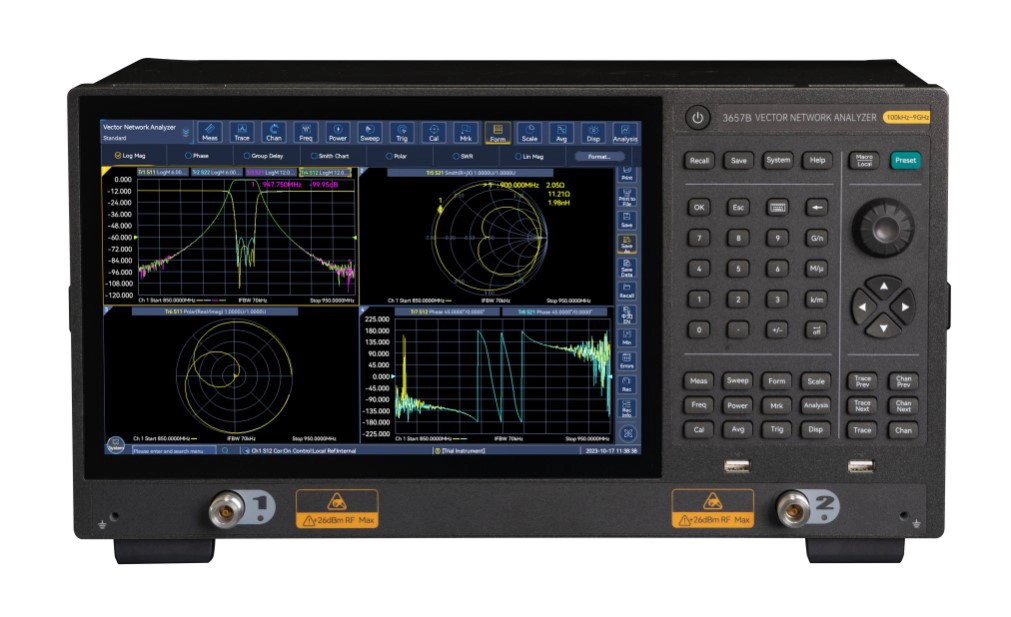Select the Phase format radio button

pos(197,155)
